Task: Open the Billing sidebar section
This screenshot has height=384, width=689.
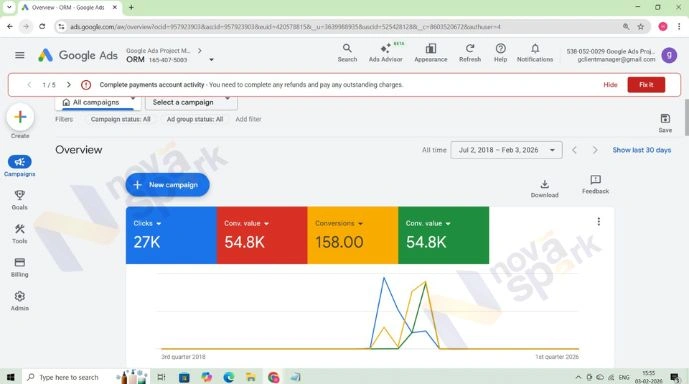Action: (19, 268)
